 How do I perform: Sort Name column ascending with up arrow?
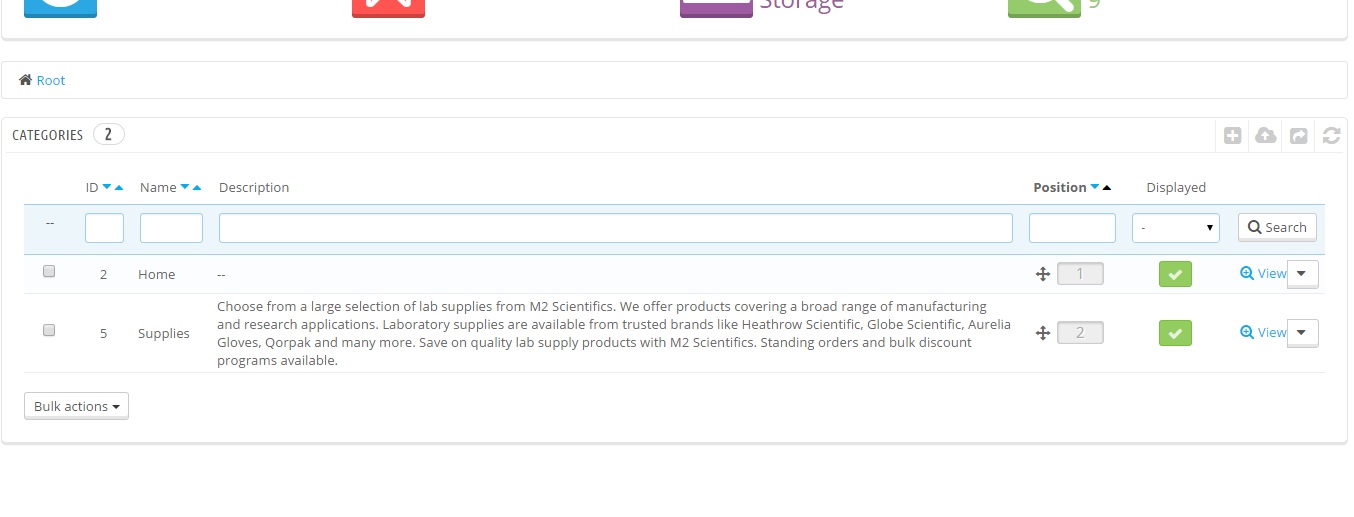coord(197,187)
